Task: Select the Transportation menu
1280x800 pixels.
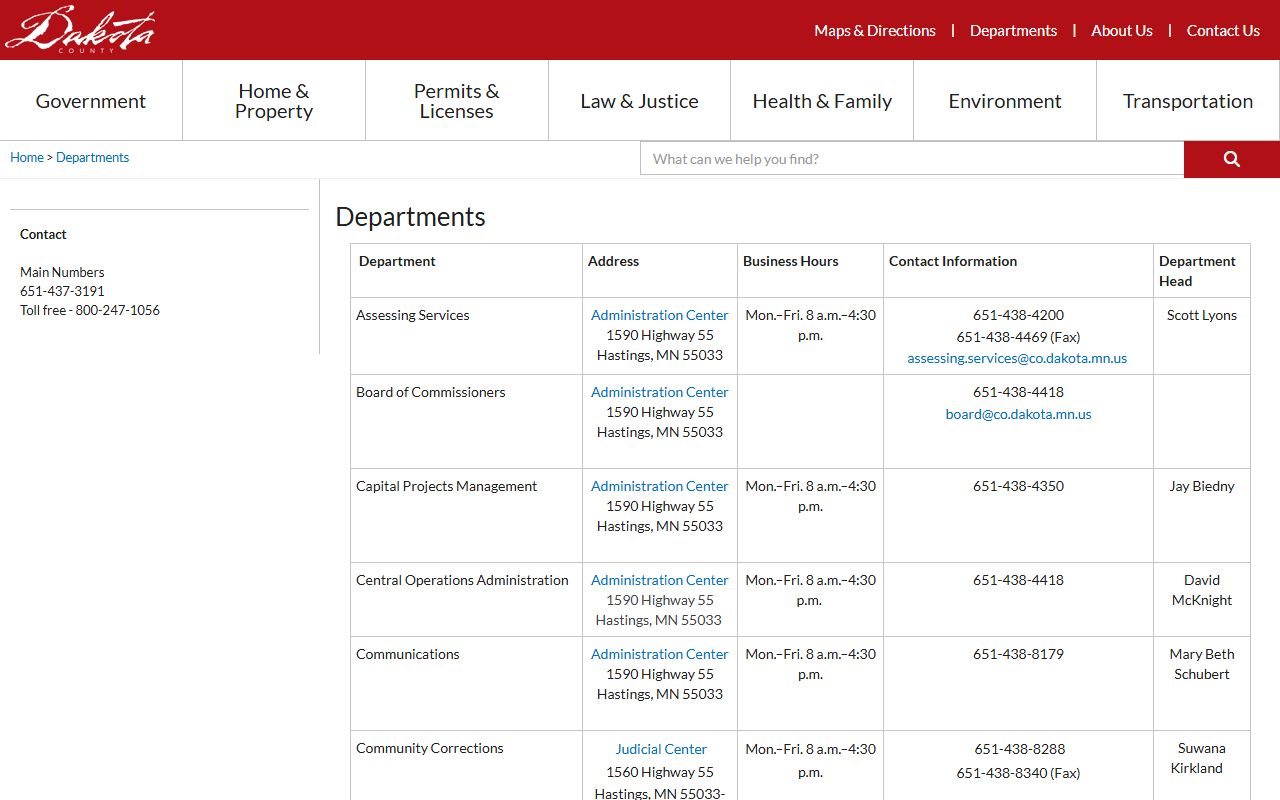Action: pyautogui.click(x=1187, y=101)
